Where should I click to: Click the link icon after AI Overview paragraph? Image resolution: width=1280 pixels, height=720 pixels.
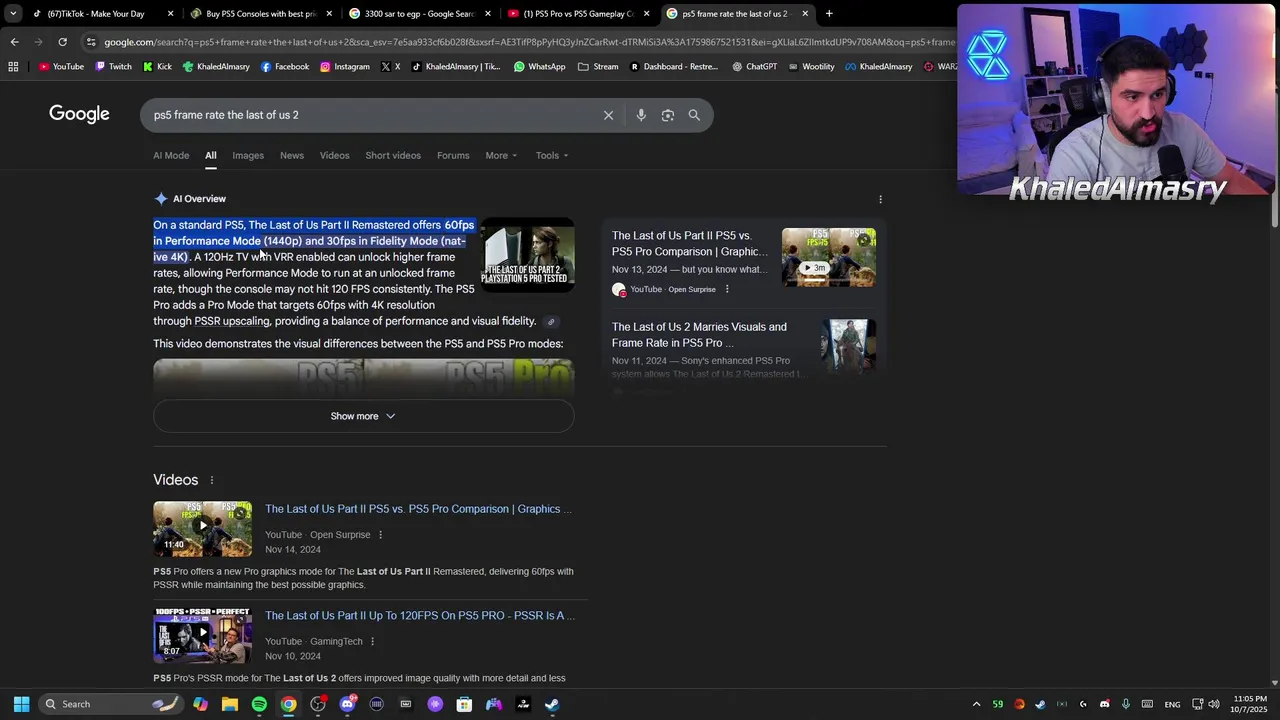[551, 322]
